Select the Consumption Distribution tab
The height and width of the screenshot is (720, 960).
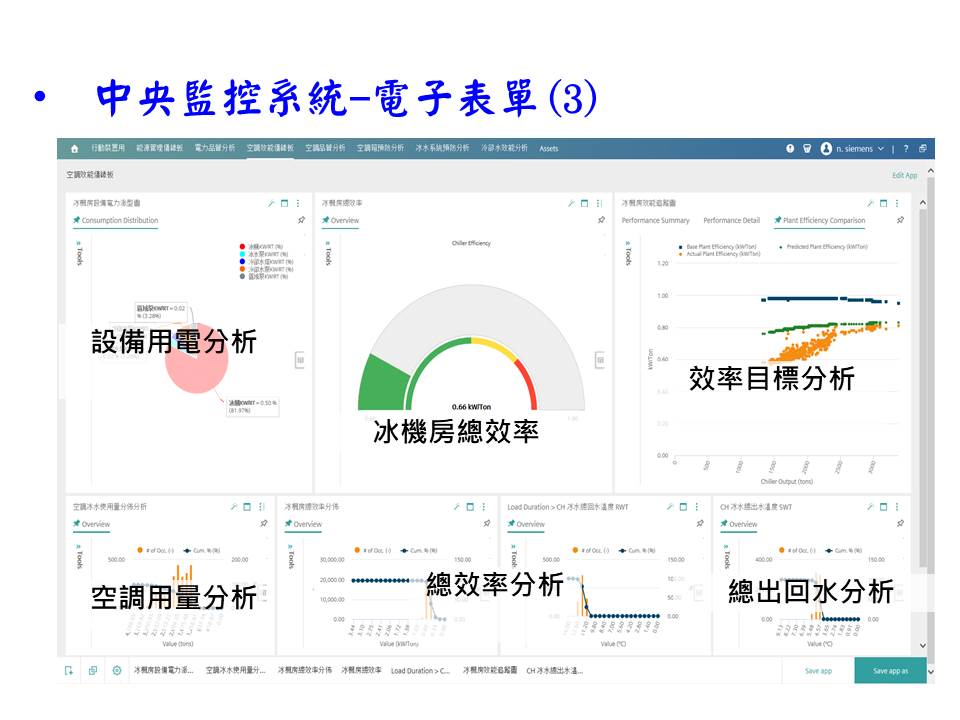116,220
